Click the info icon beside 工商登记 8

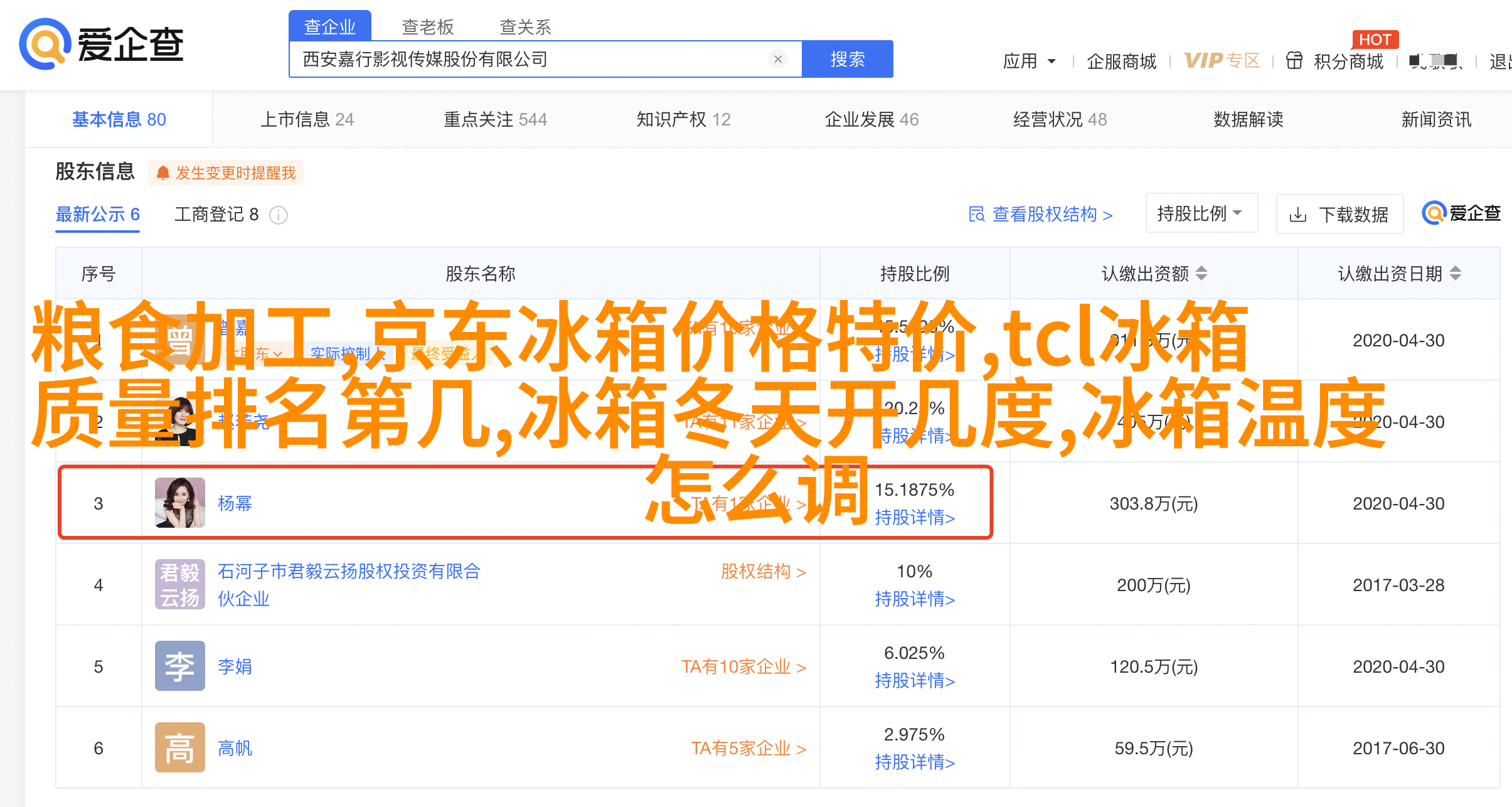(278, 215)
